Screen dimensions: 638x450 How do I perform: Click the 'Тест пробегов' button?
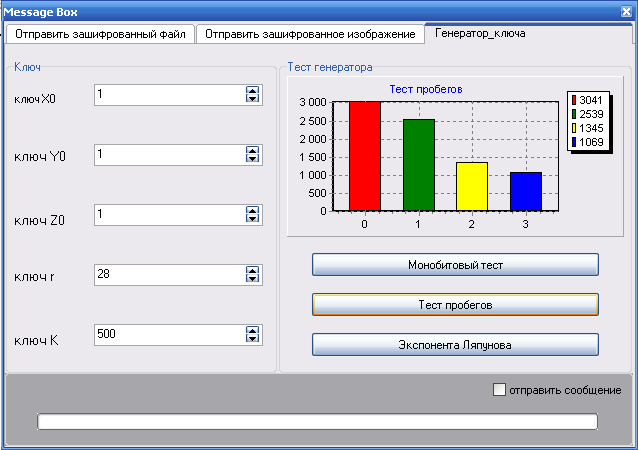click(455, 304)
